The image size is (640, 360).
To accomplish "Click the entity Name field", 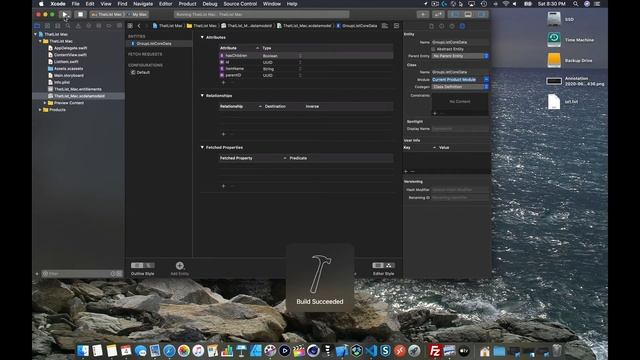I will (460, 42).
